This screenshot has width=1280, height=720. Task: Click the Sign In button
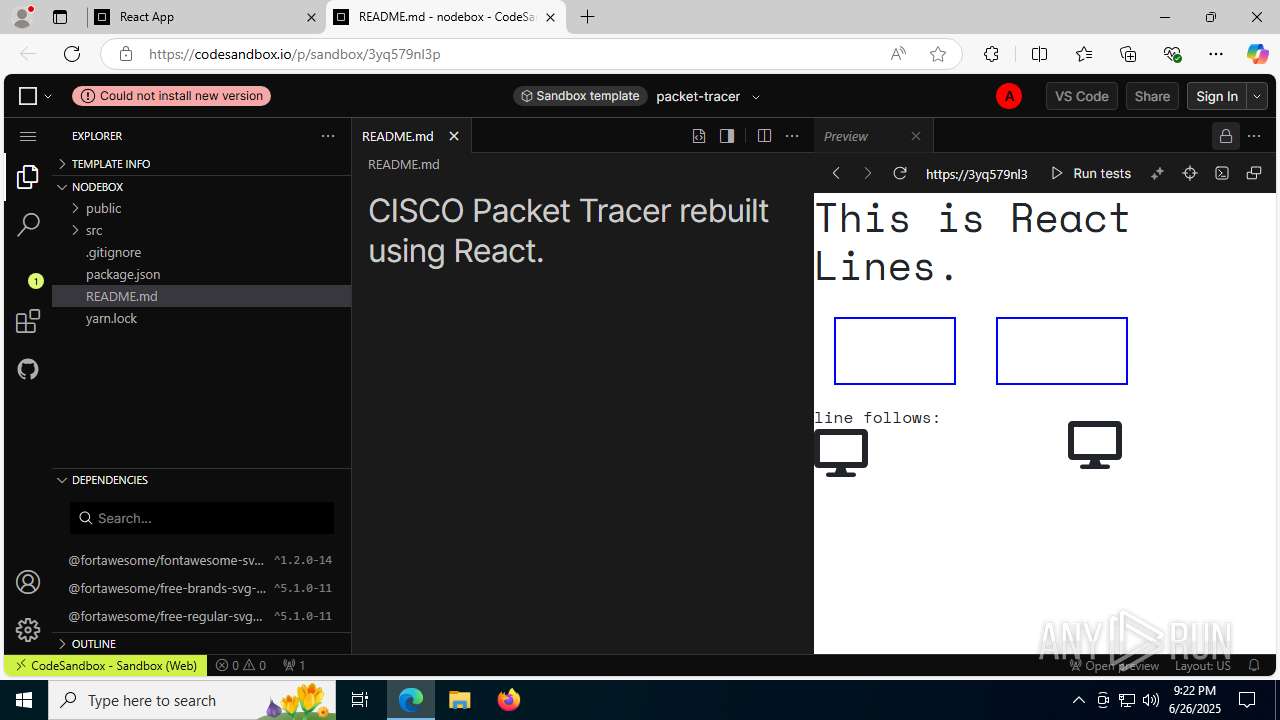click(1217, 96)
